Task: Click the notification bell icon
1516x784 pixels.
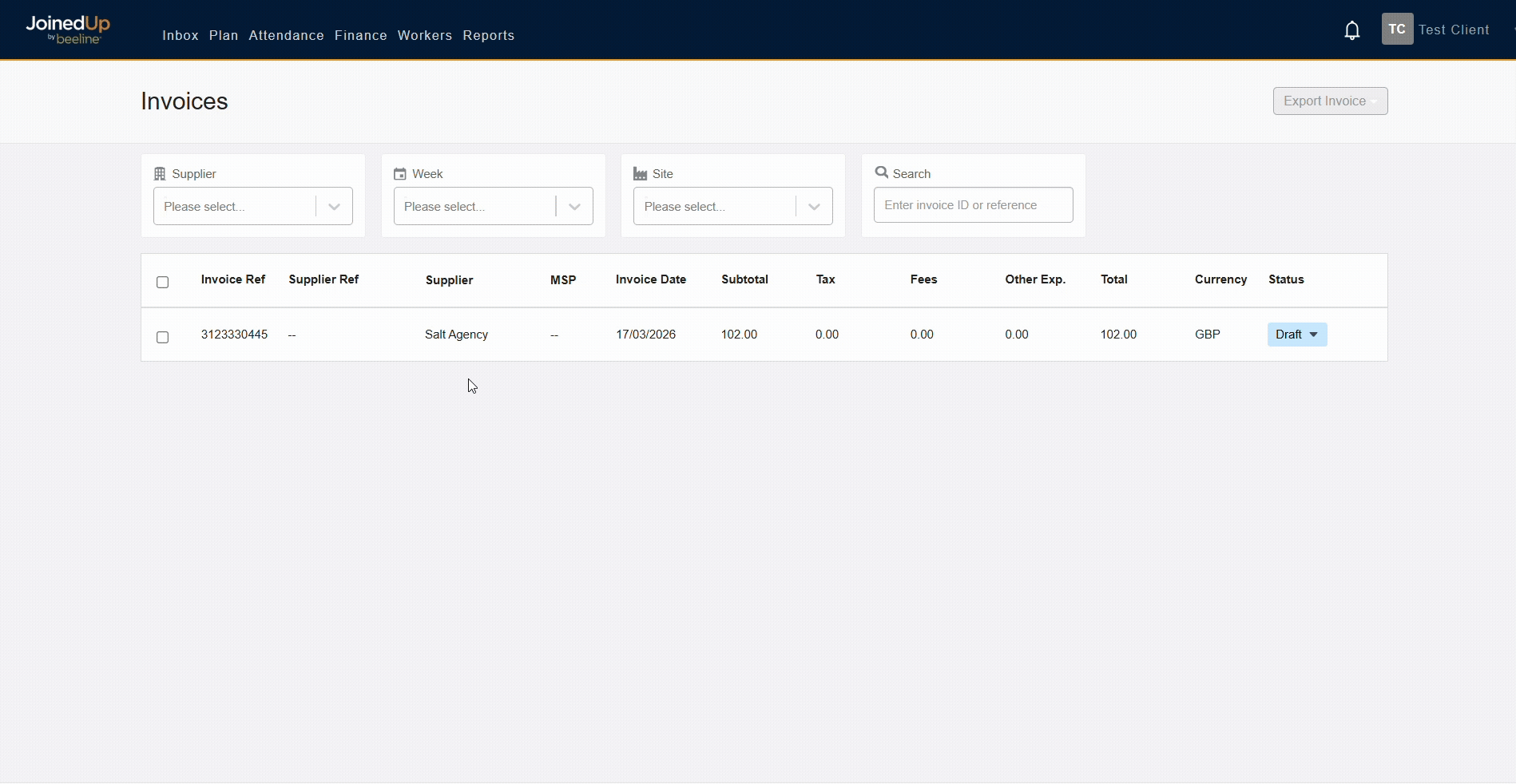Action: [x=1351, y=31]
